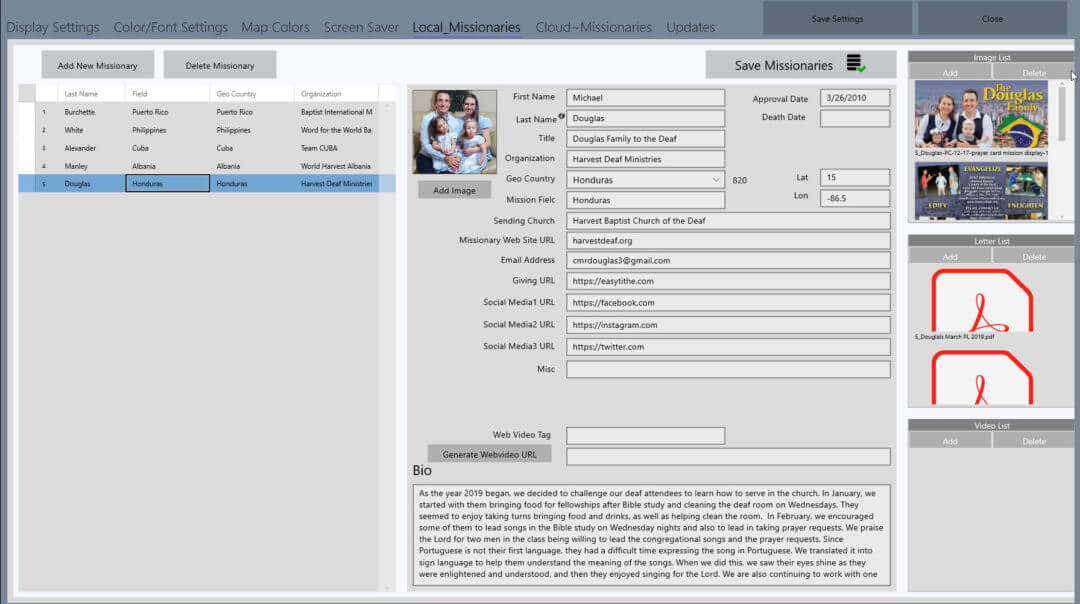Click Add under Image List
1080x604 pixels.
click(950, 73)
